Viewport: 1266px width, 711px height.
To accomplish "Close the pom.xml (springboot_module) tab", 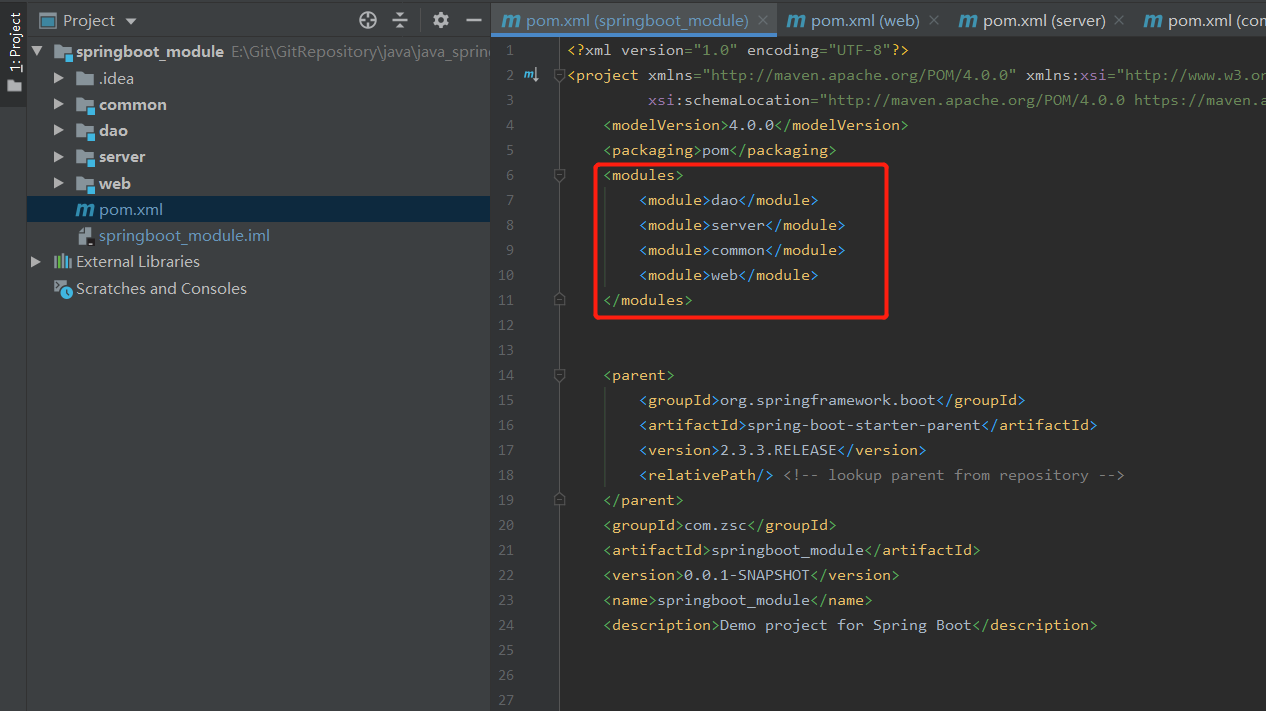I will [763, 20].
